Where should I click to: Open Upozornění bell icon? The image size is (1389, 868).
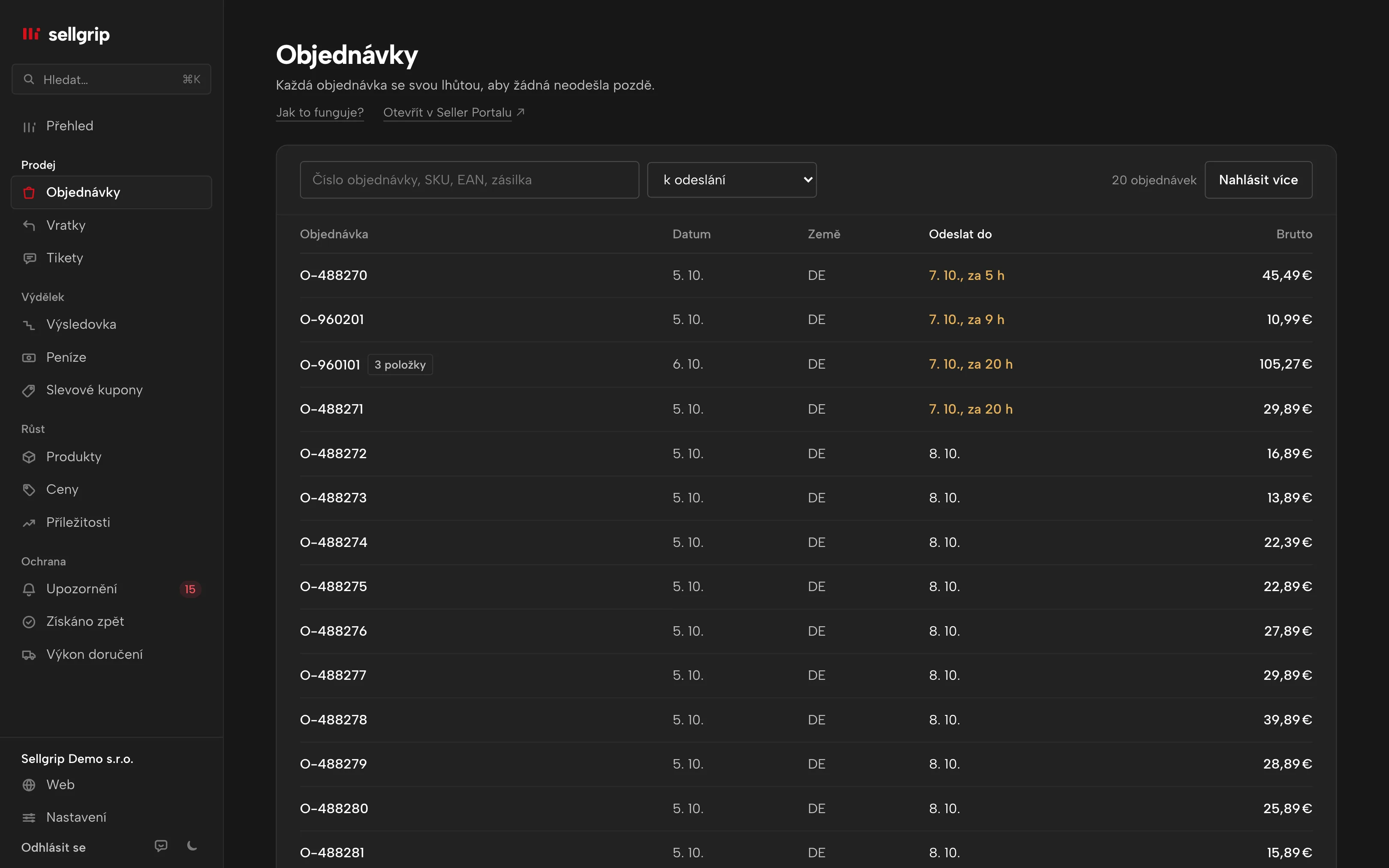point(29,589)
